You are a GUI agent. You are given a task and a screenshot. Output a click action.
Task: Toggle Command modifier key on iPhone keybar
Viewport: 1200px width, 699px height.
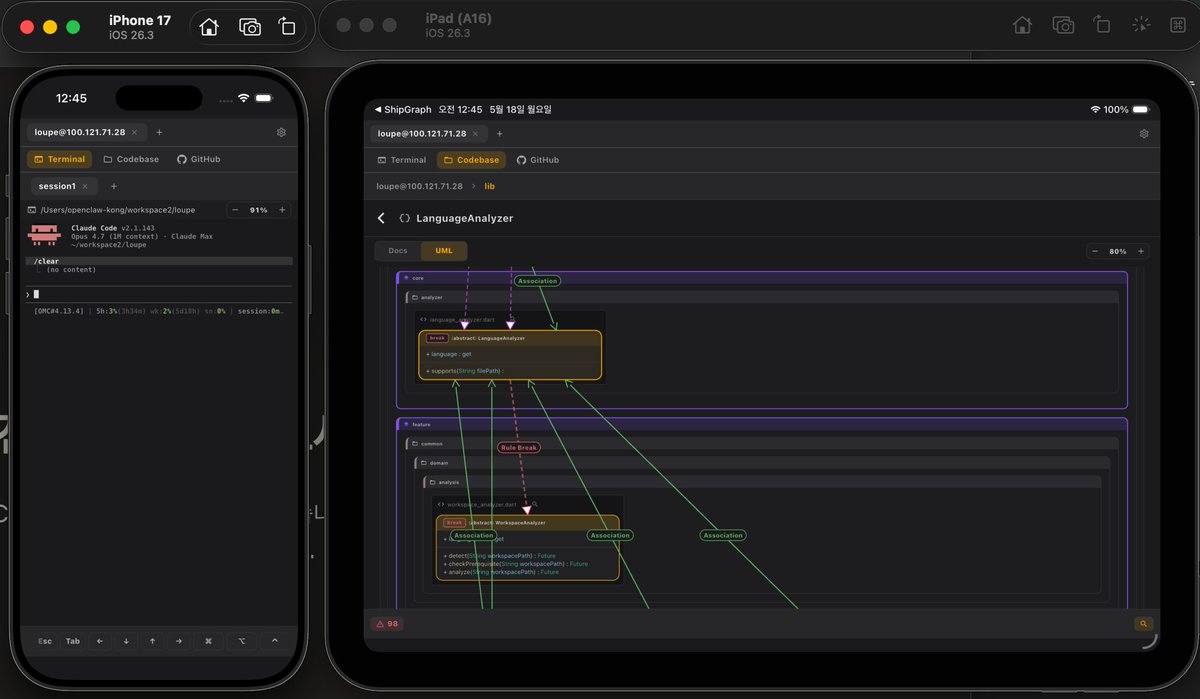[x=208, y=641]
